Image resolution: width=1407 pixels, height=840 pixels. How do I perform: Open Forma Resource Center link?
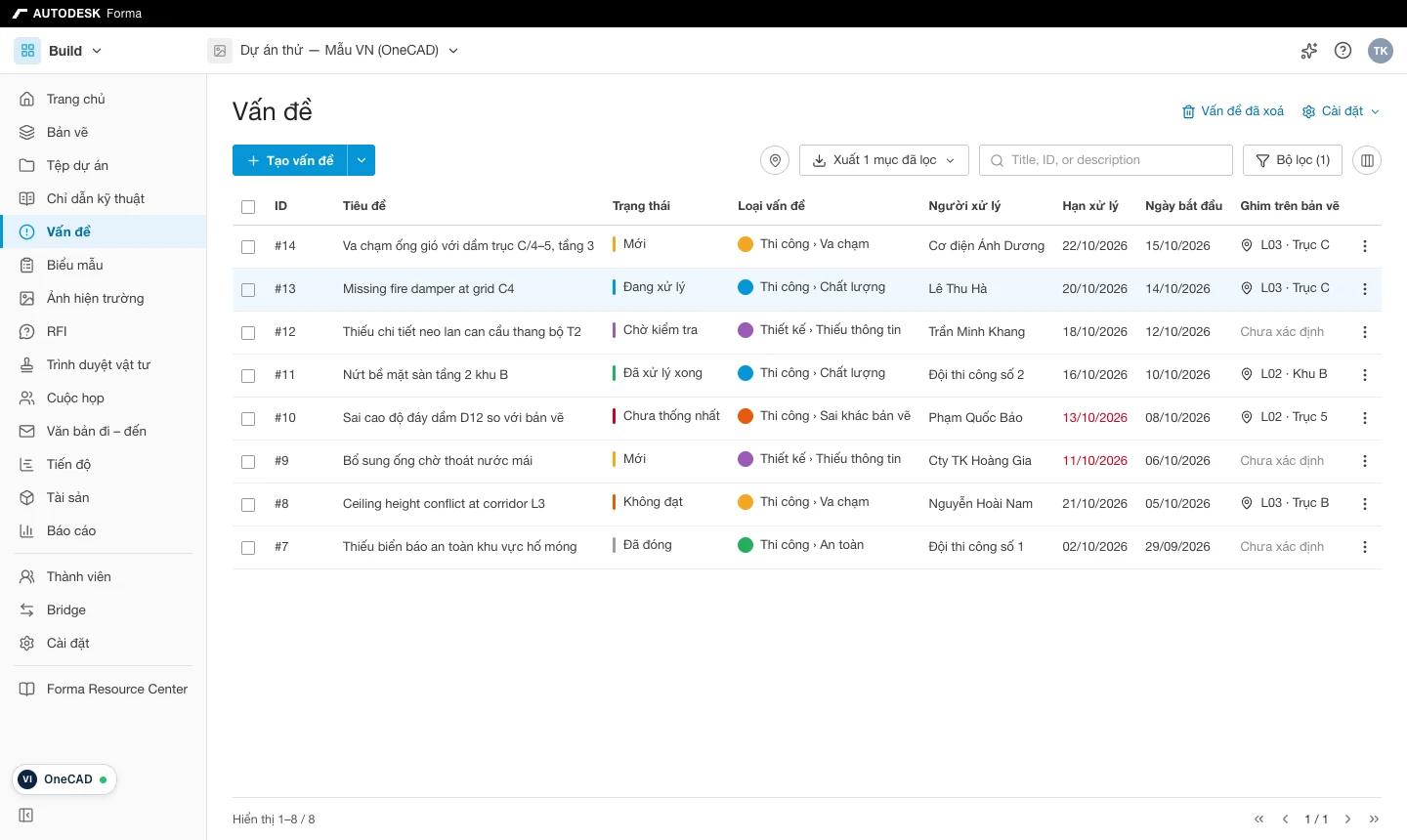click(x=104, y=689)
